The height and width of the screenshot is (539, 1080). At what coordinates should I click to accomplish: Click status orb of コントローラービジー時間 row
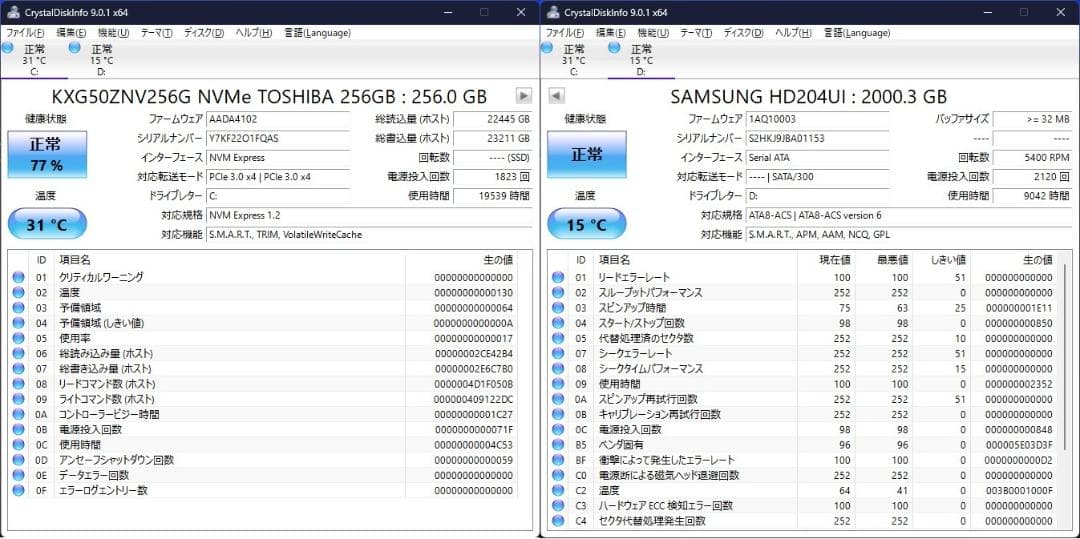[x=18, y=414]
